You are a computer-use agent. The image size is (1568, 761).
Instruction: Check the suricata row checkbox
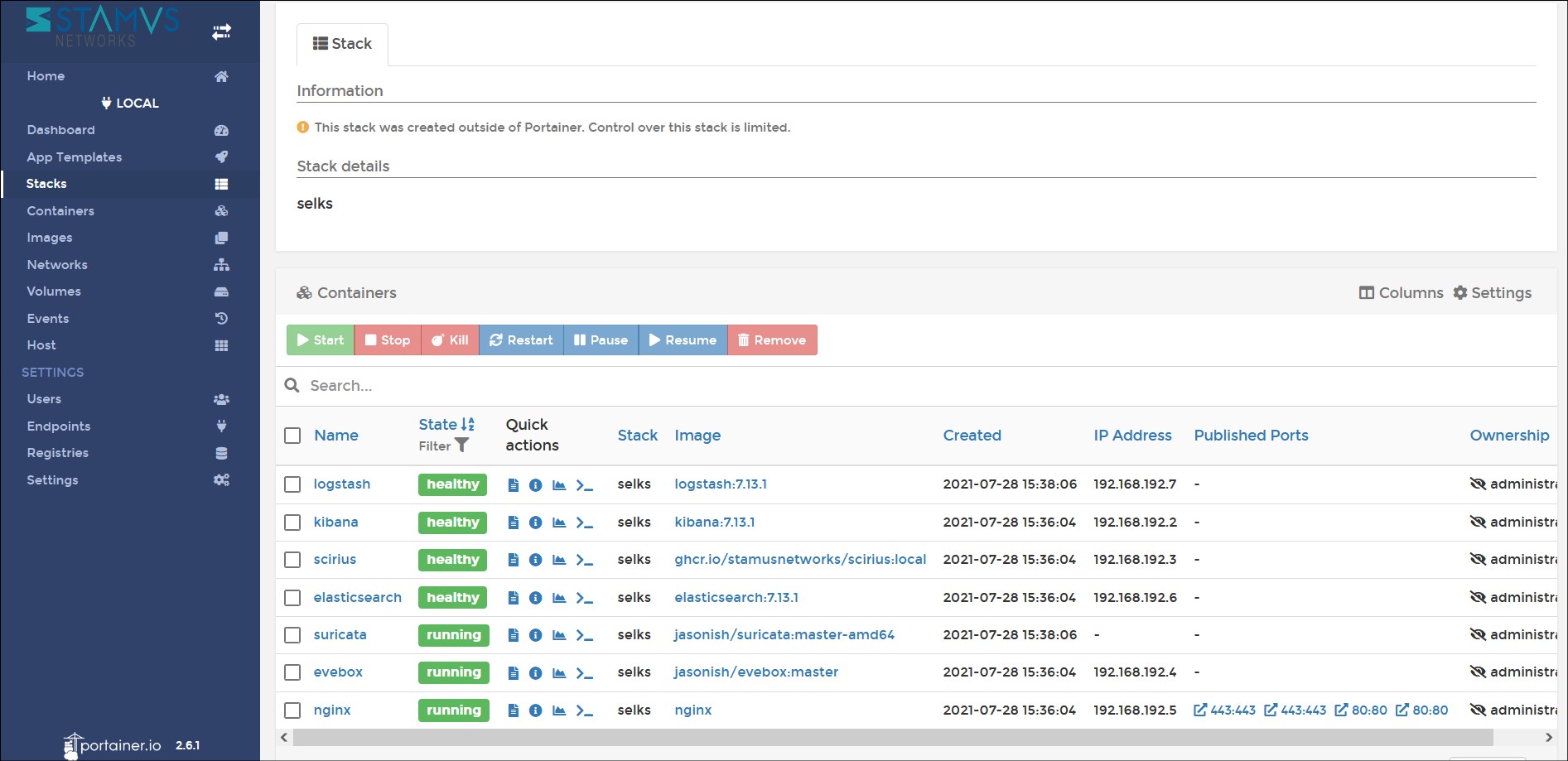coord(292,635)
